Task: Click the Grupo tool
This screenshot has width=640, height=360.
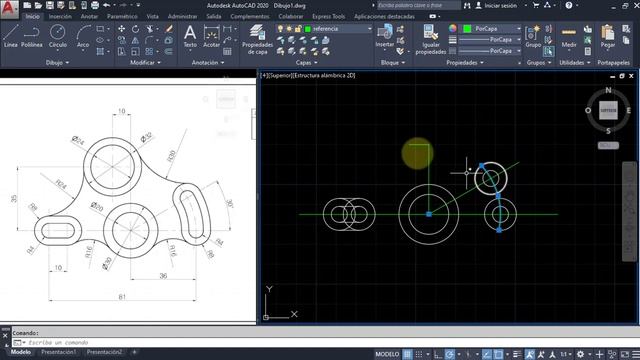Action: [533, 36]
